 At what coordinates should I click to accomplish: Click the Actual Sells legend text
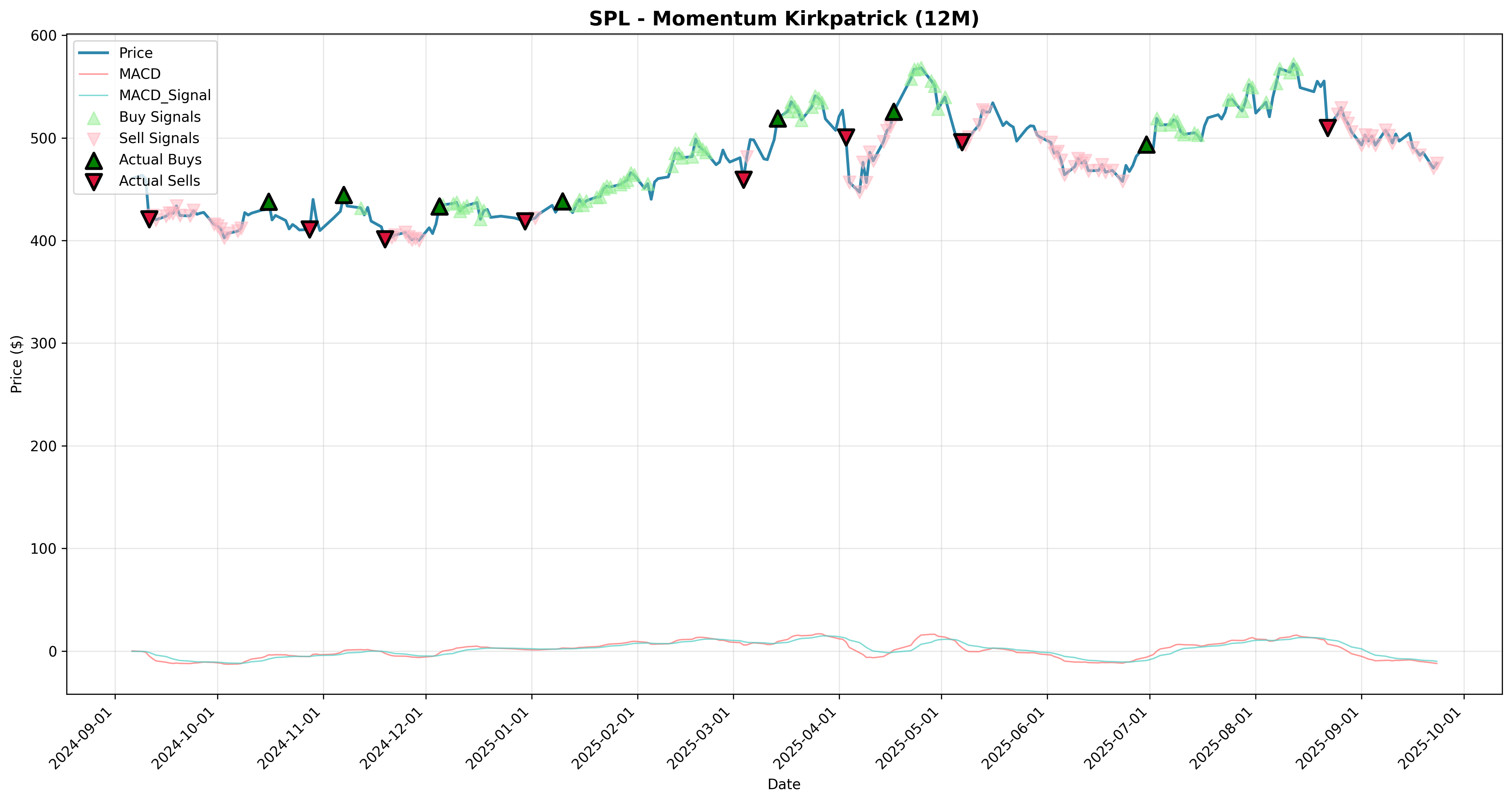click(x=160, y=181)
